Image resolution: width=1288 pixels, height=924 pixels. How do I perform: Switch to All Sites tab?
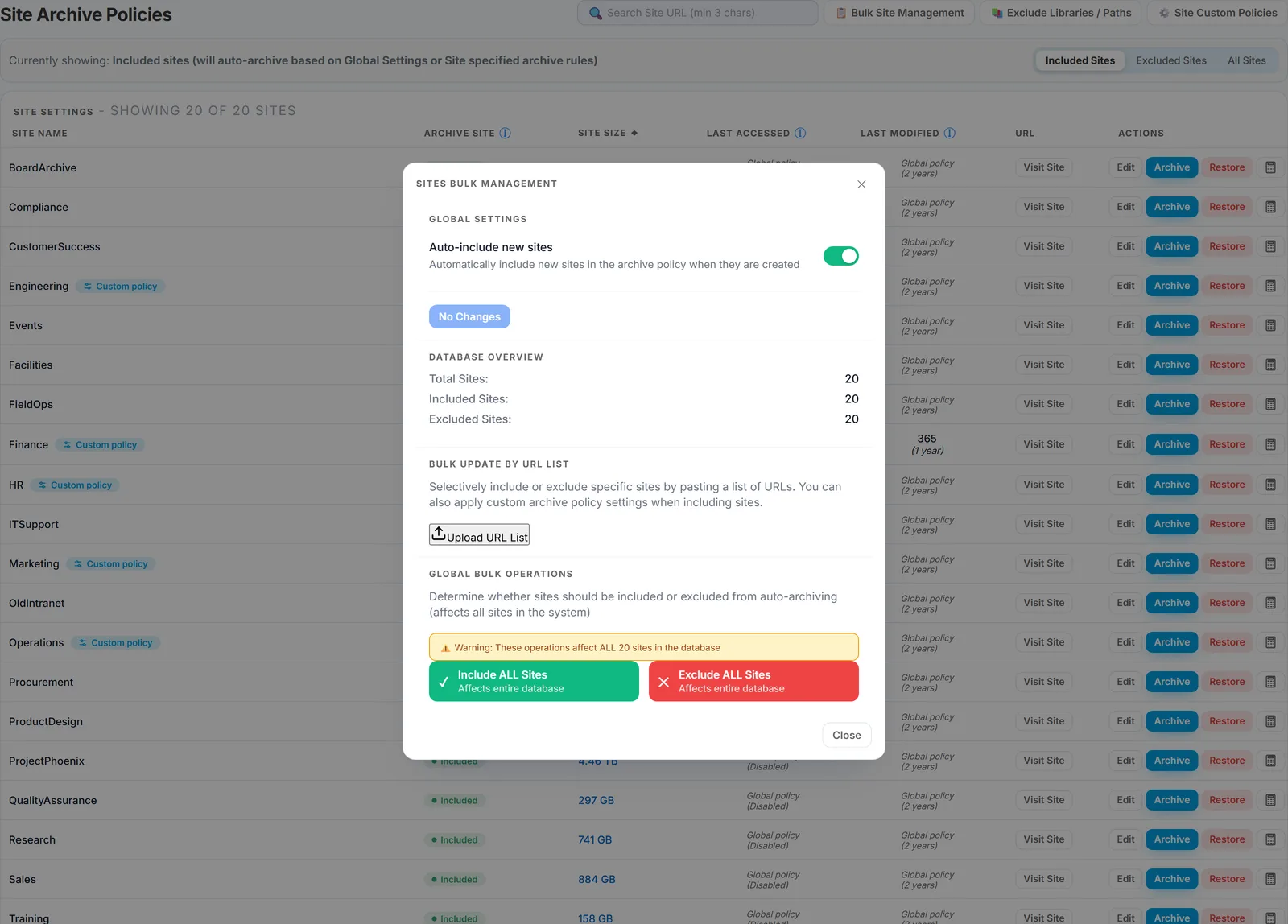(x=1246, y=60)
